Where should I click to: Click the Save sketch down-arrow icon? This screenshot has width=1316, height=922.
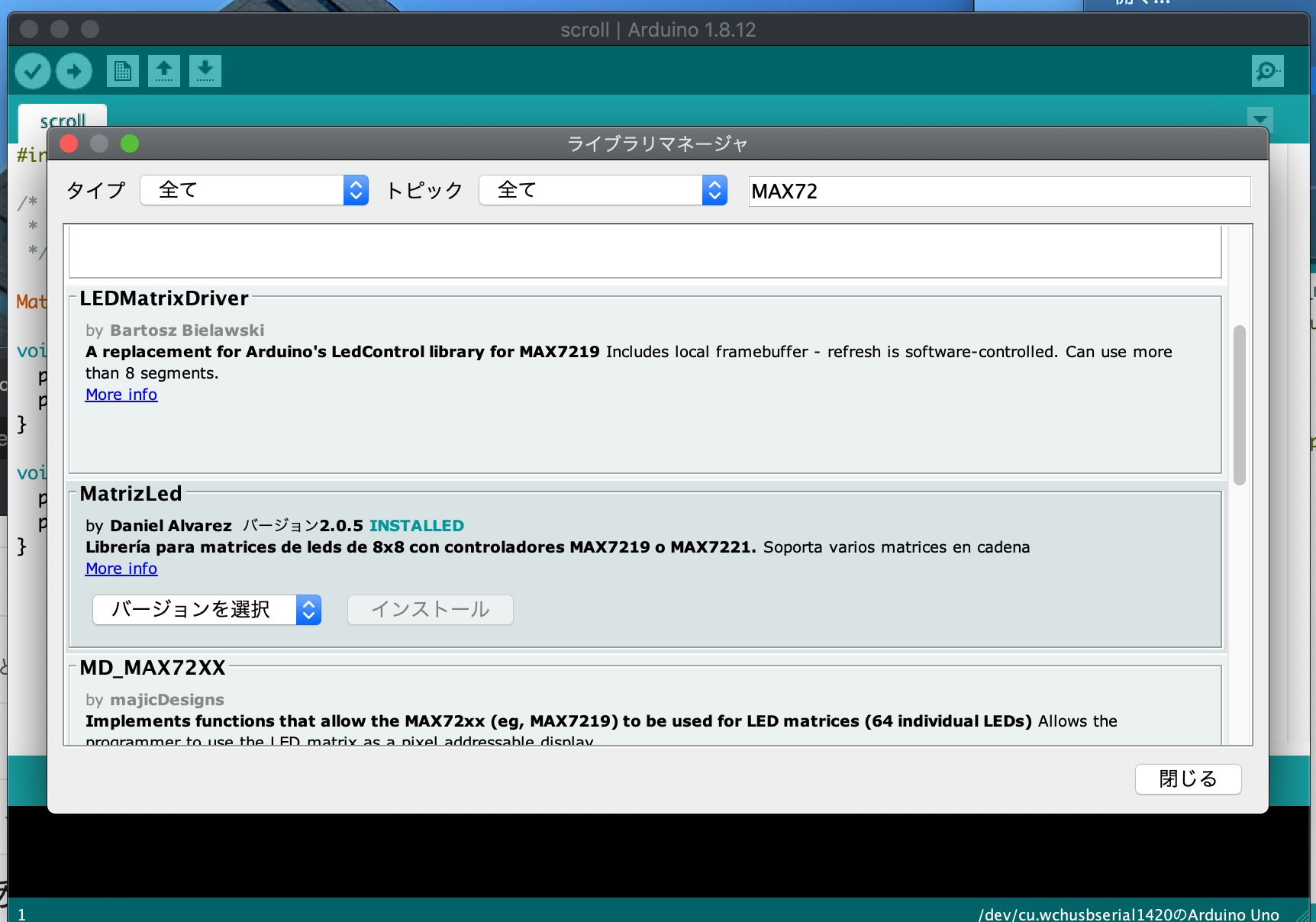tap(205, 72)
